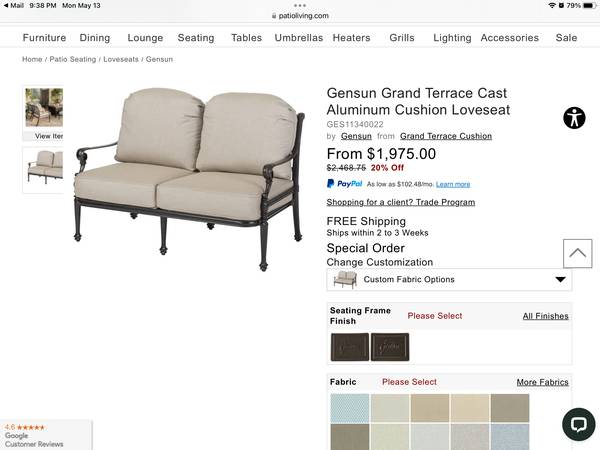Expand the Custom Fabric Options dropdown
600x450 pixels.
(449, 279)
